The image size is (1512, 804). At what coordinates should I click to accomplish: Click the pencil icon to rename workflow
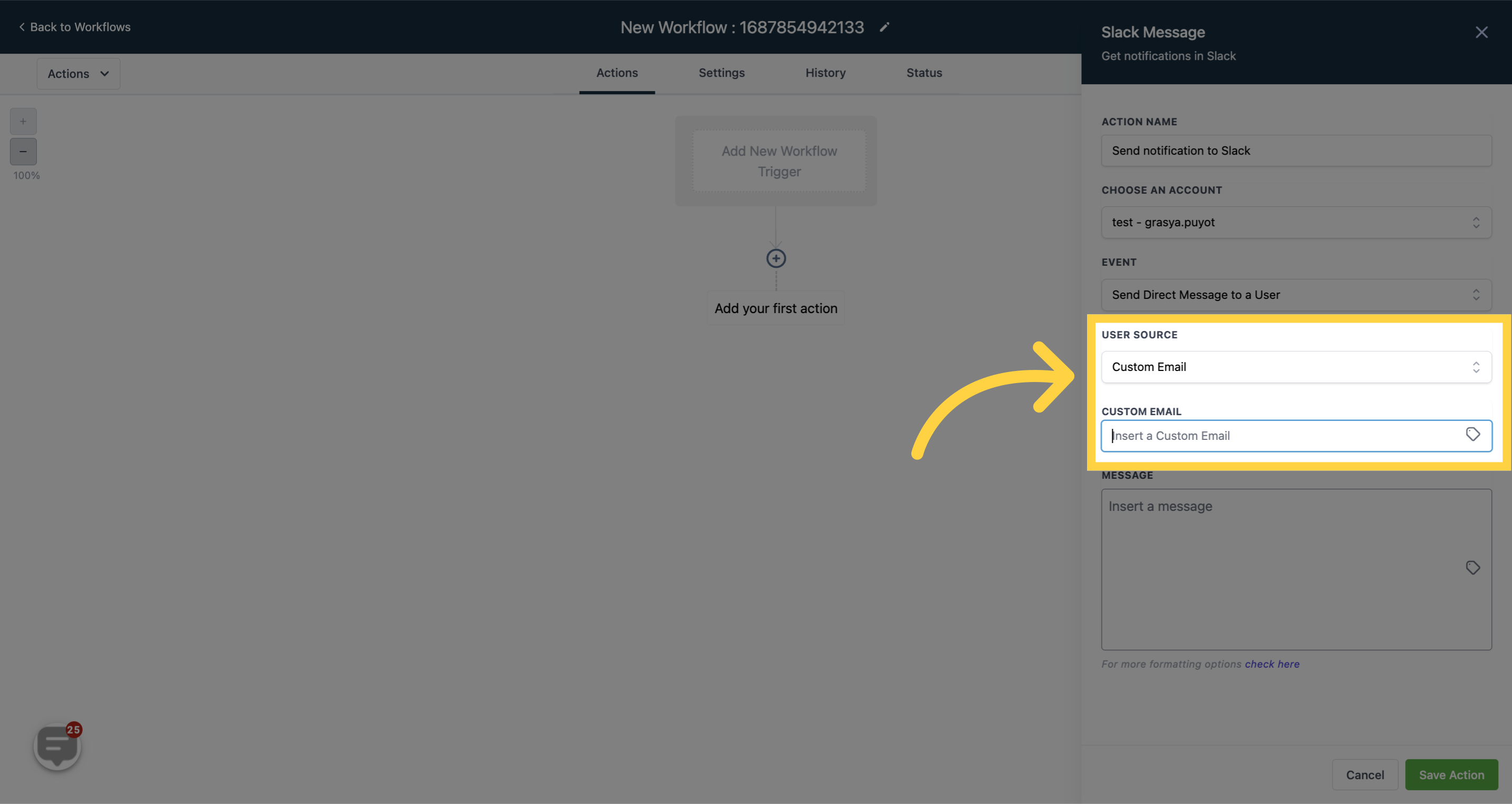885,27
